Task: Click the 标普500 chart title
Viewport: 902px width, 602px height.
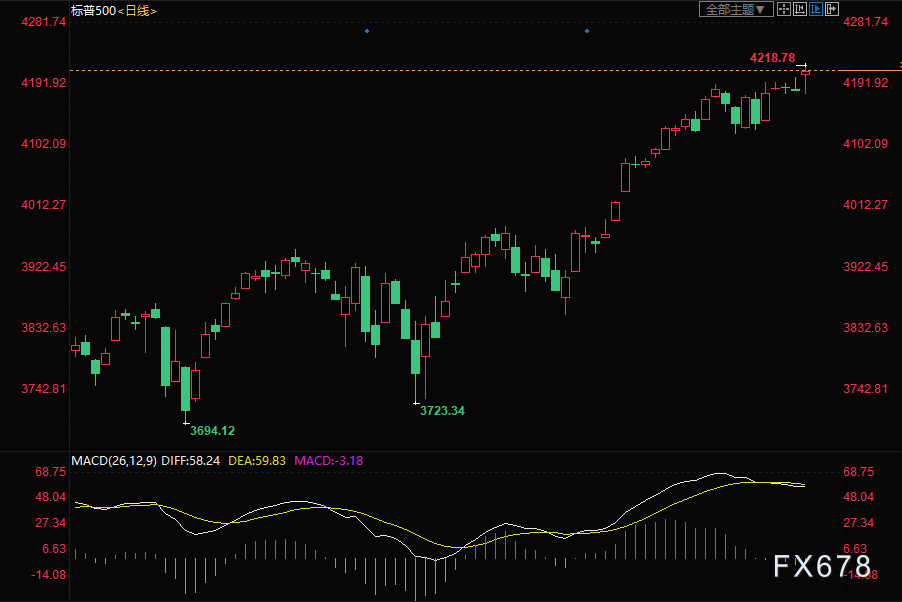Action: pos(93,10)
